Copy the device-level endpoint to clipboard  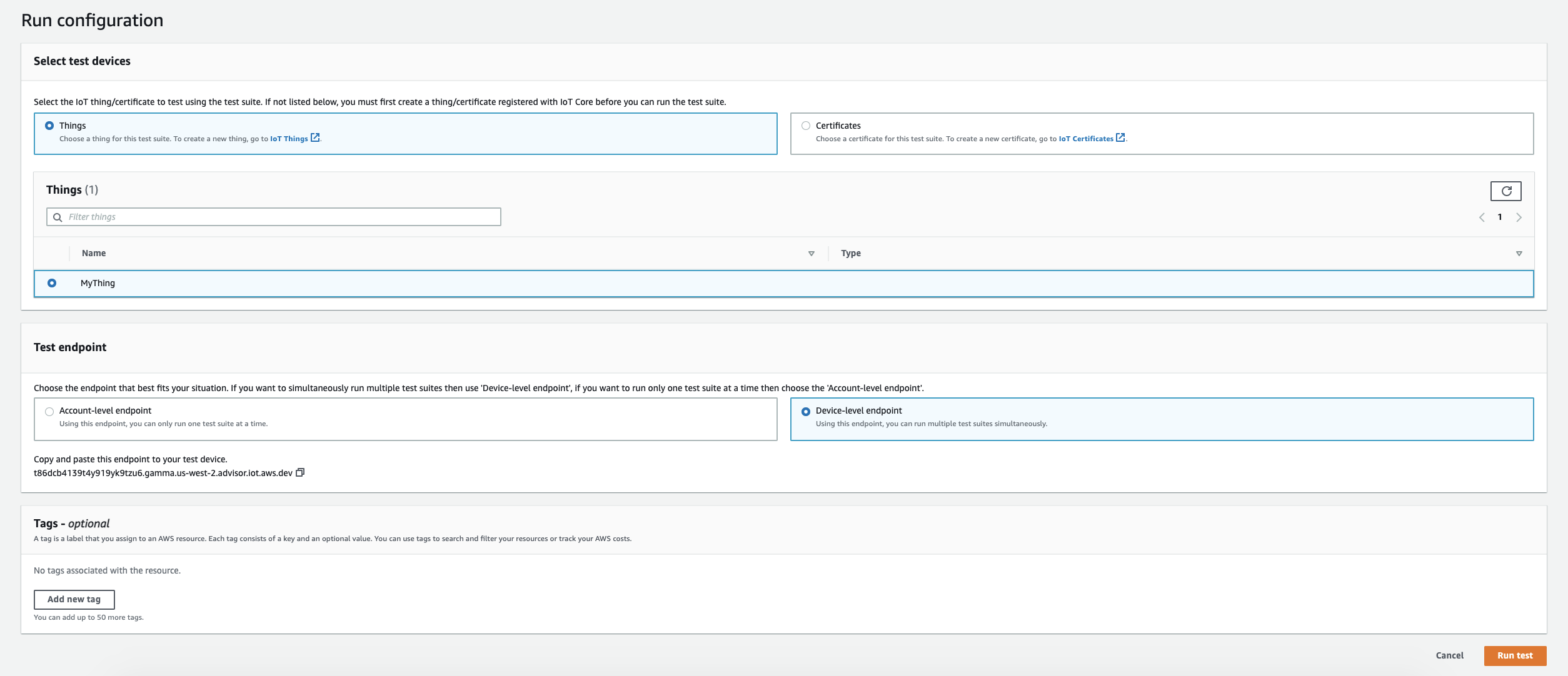click(x=301, y=473)
